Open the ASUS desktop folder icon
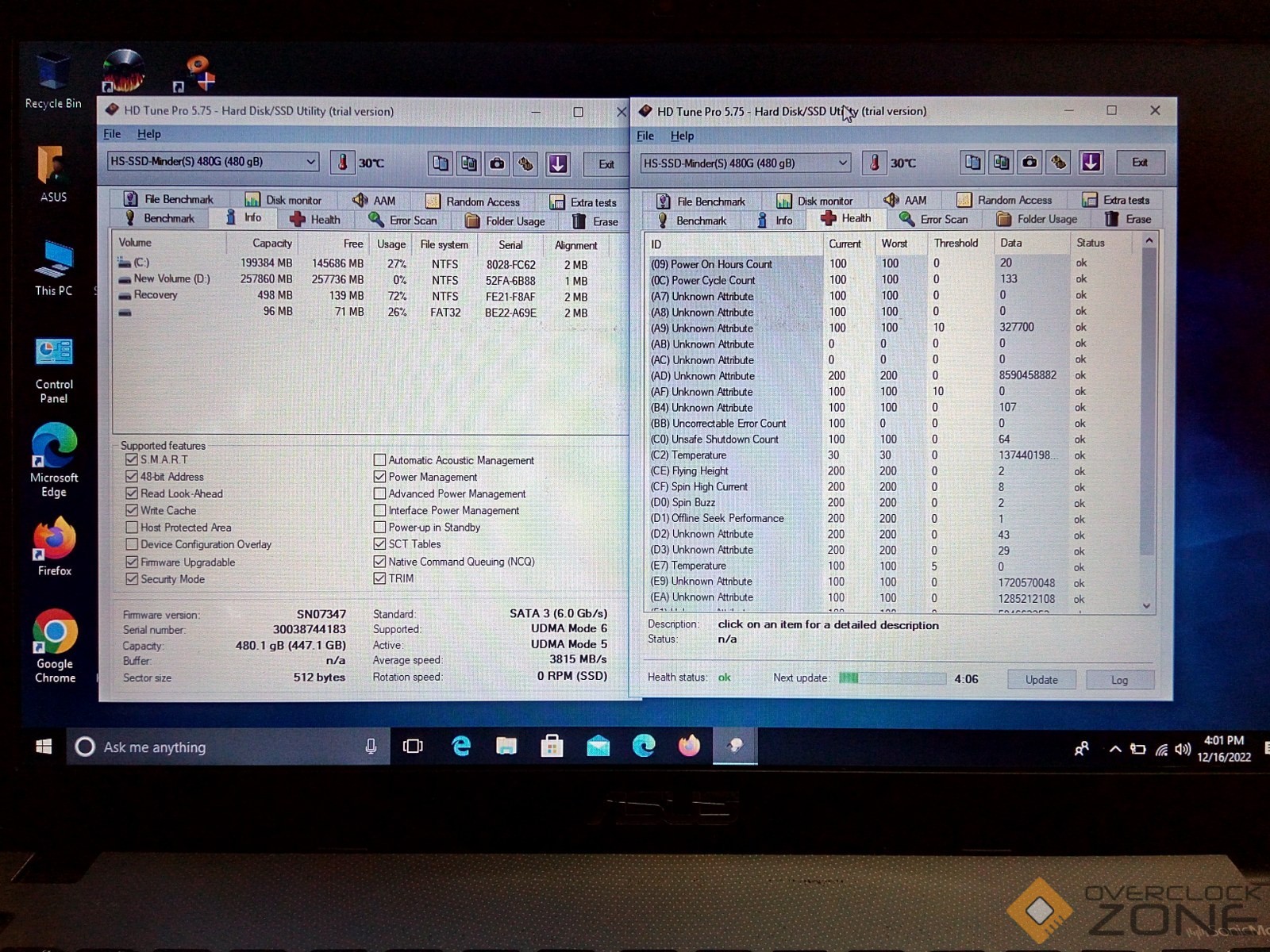Viewport: 1270px width, 952px height. (53, 174)
